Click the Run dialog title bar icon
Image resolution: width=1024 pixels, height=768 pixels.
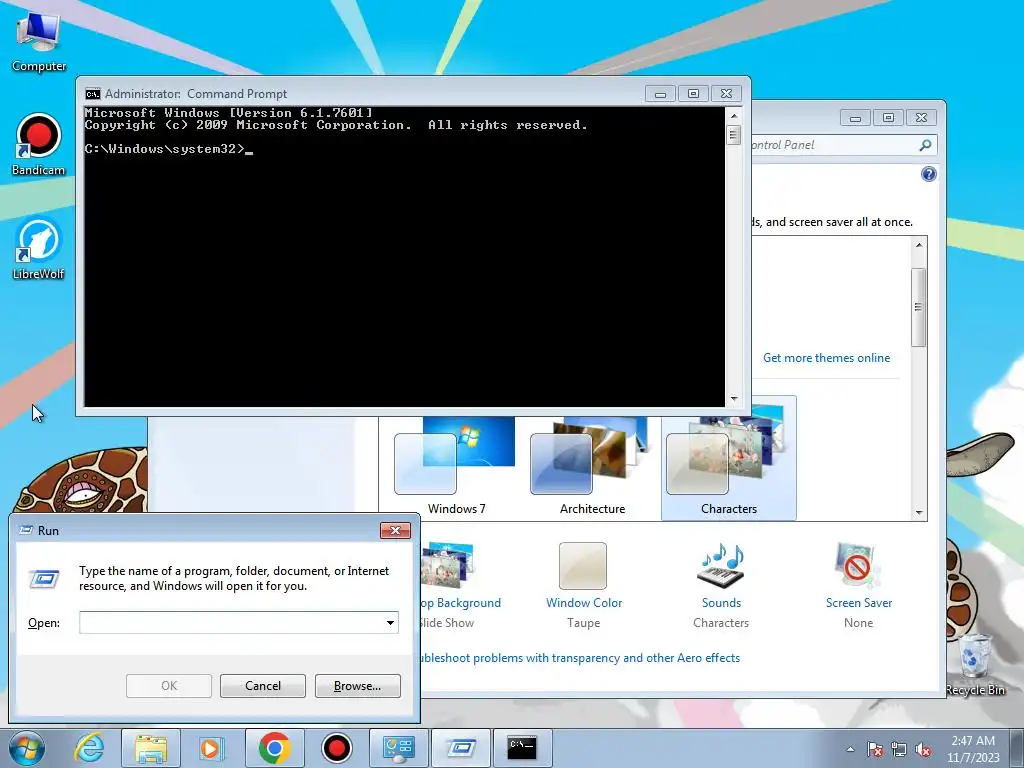[26, 530]
